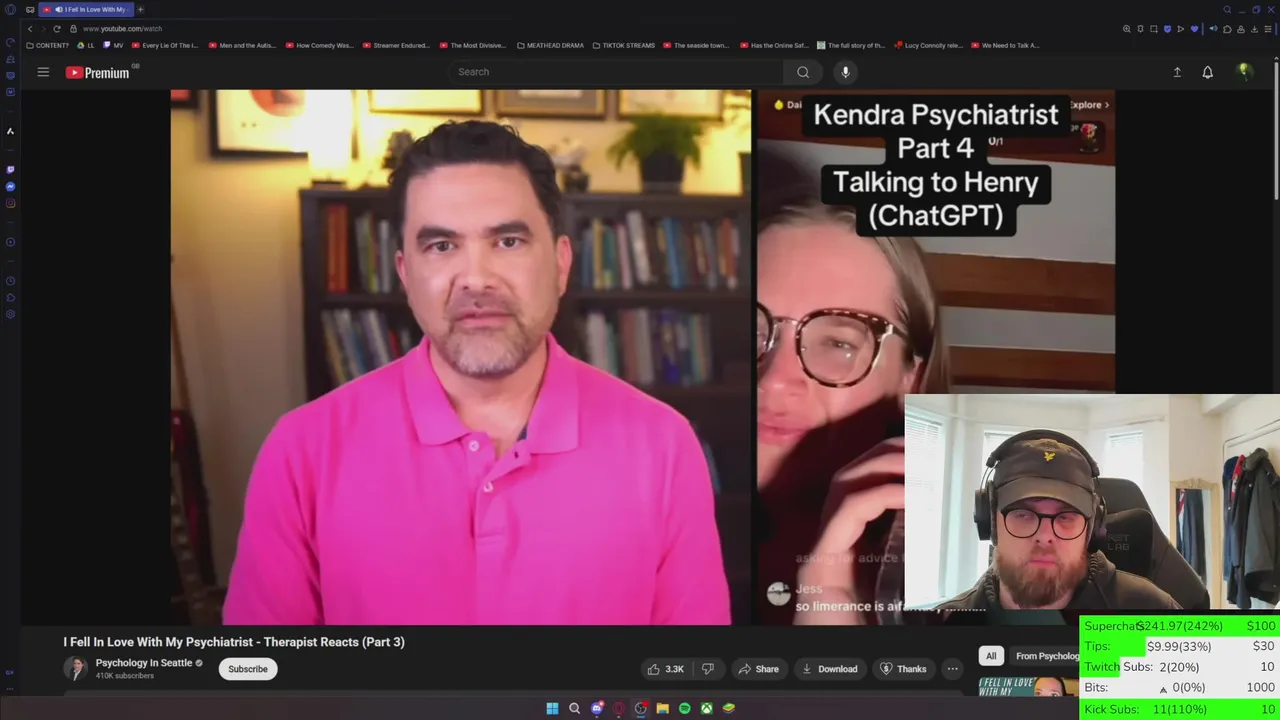Open the LL bookmark
1280x720 pixels.
click(x=85, y=45)
